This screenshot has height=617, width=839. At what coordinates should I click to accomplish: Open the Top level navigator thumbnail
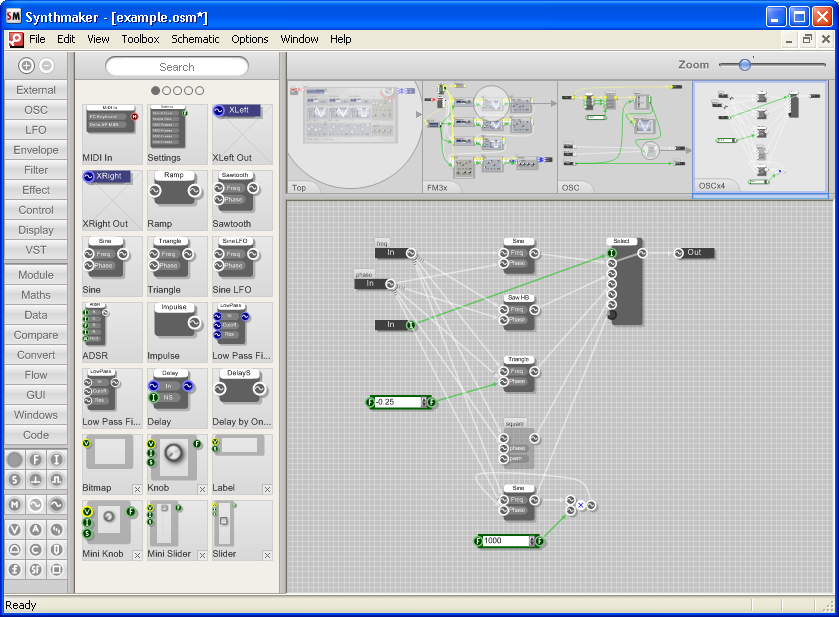coord(354,137)
